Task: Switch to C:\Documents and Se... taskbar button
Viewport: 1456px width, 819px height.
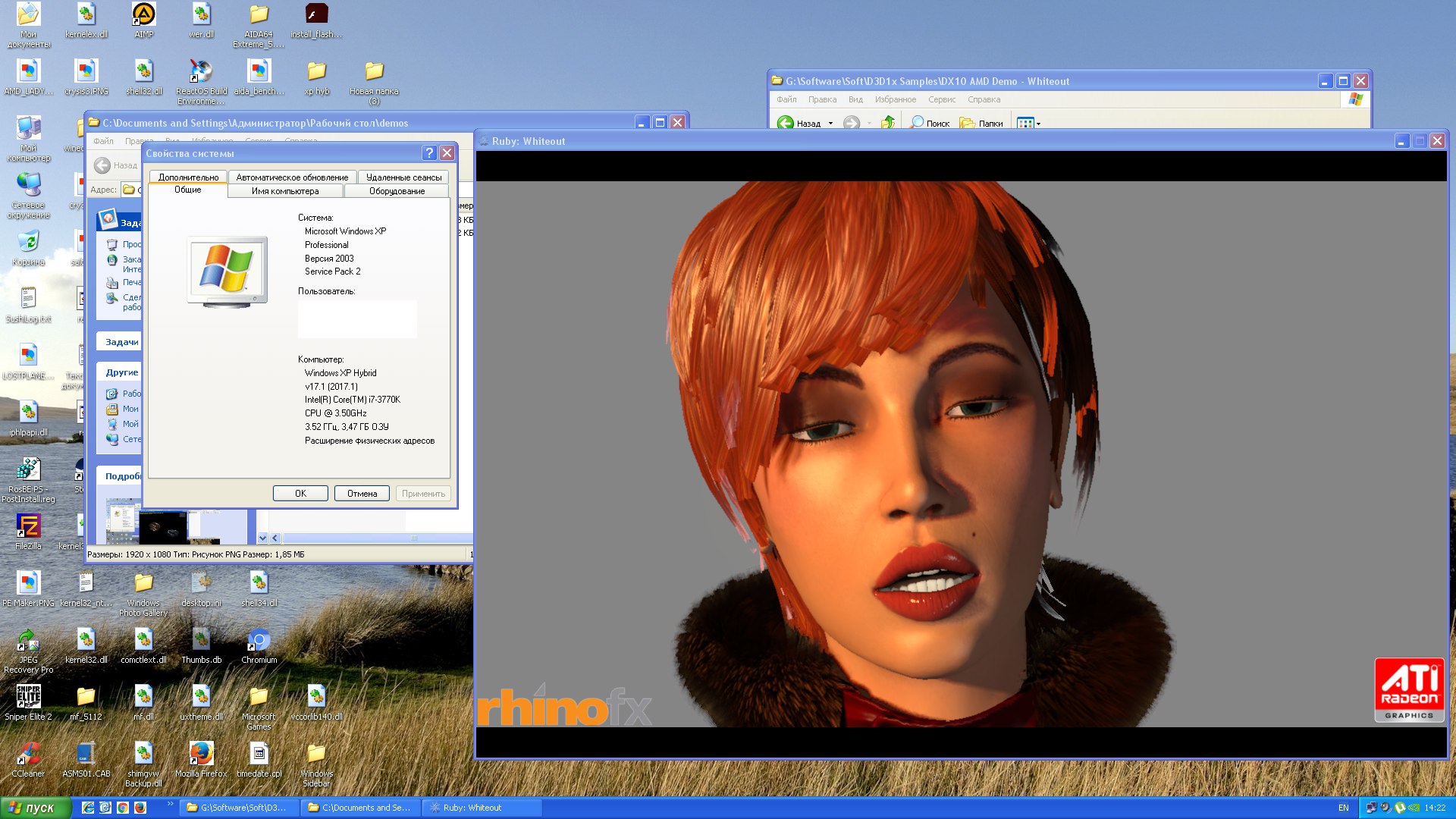Action: point(361,808)
